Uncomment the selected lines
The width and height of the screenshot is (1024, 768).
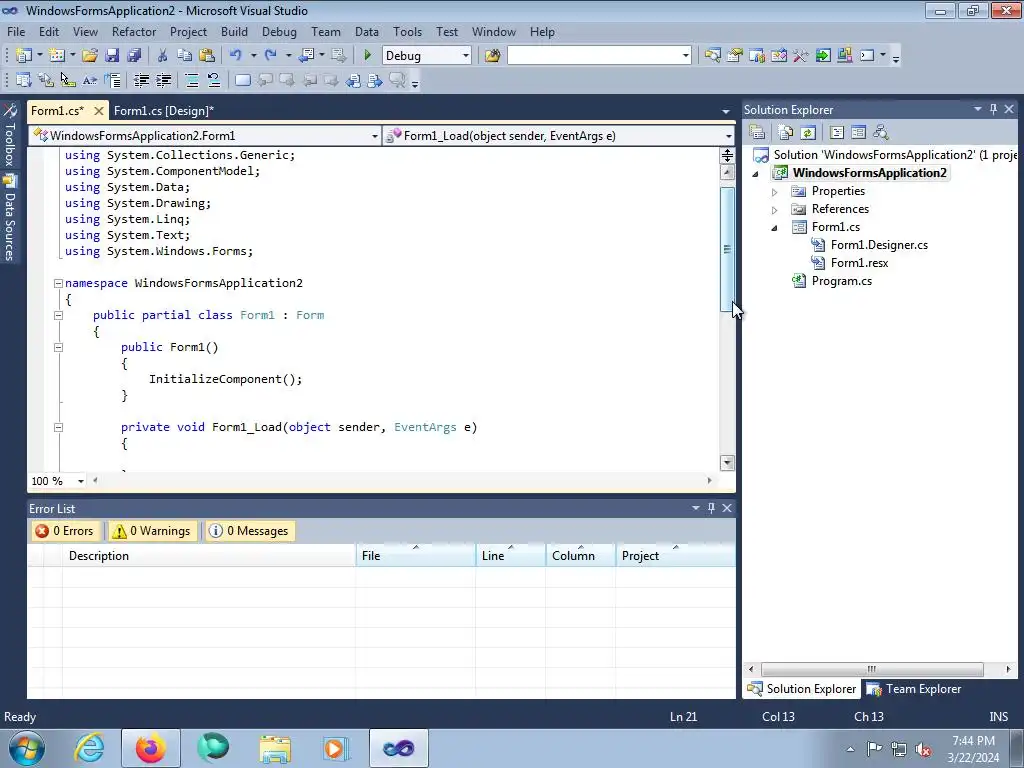[x=214, y=80]
